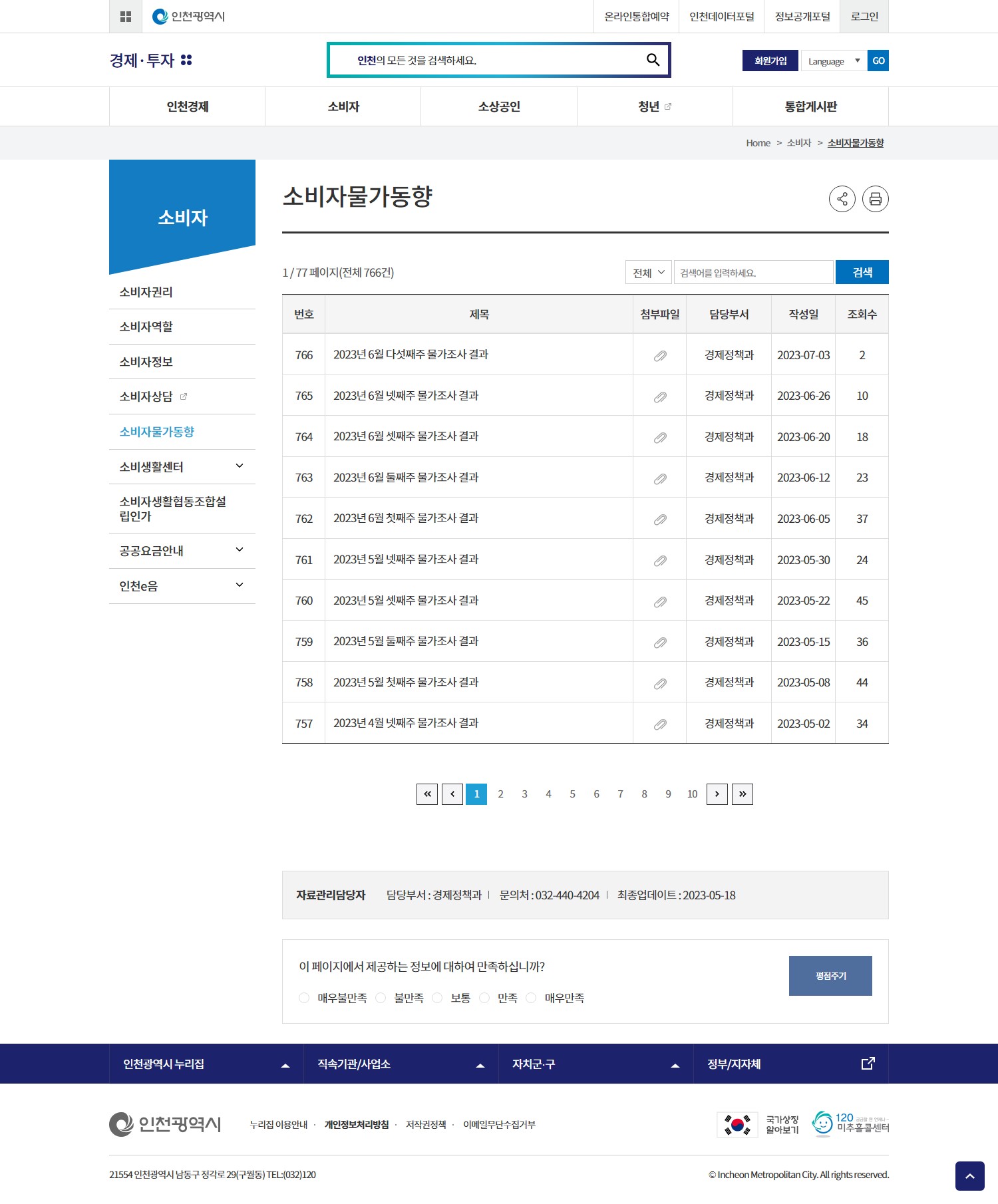
Task: Open attachment clip for post 762
Action: 660,520
